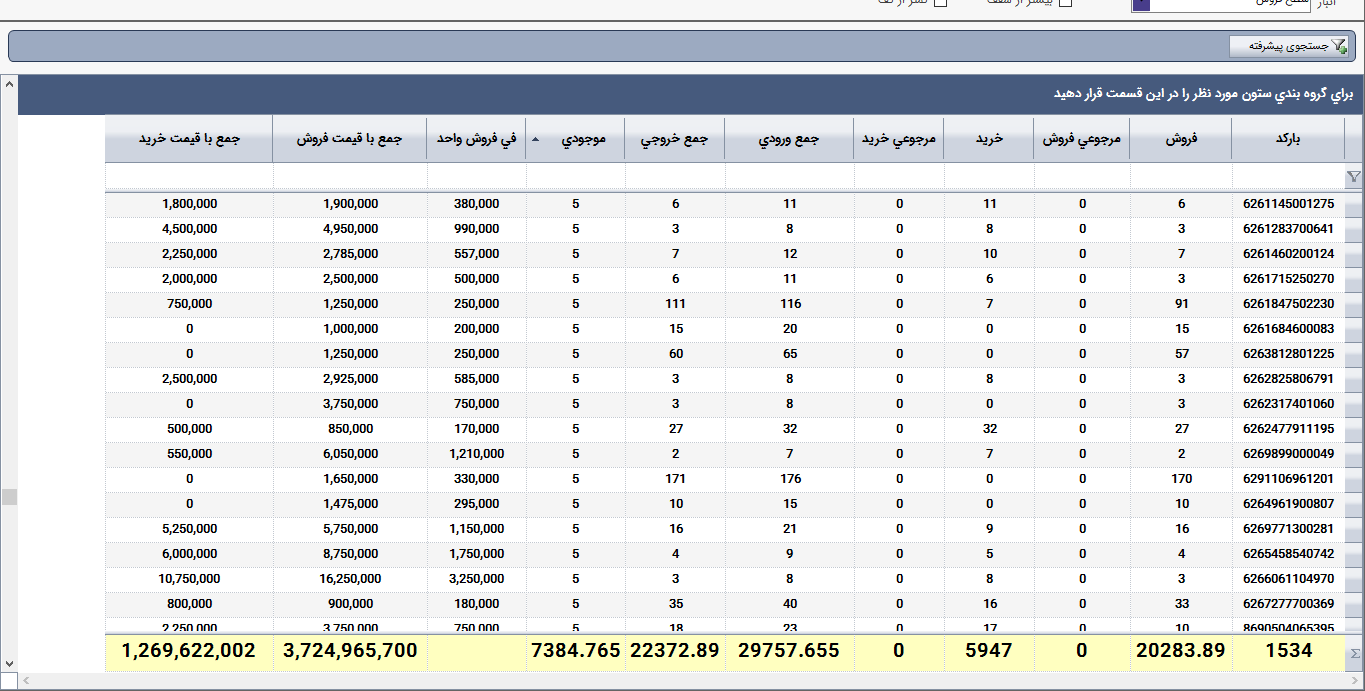The width and height of the screenshot is (1365, 691).
Task: Sort by the بارکد column header
Action: pos(1288,140)
